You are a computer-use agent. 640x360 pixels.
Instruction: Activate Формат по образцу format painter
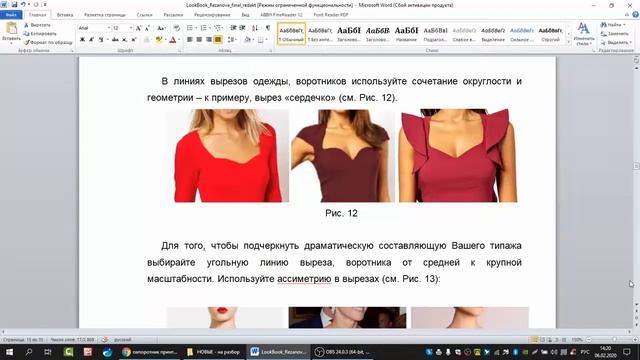pyautogui.click(x=48, y=42)
